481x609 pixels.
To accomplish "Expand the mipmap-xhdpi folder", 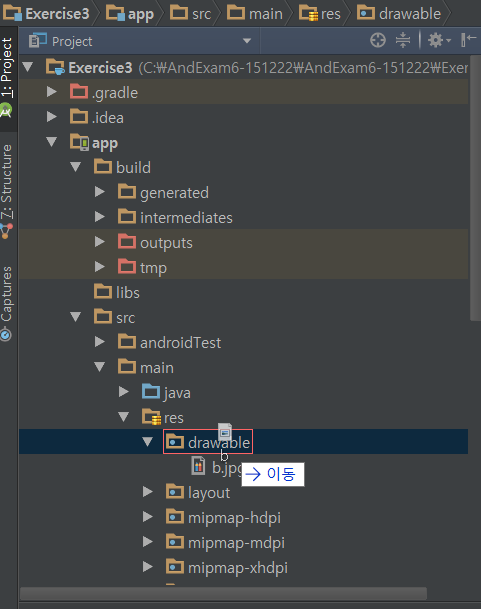I will (x=148, y=567).
